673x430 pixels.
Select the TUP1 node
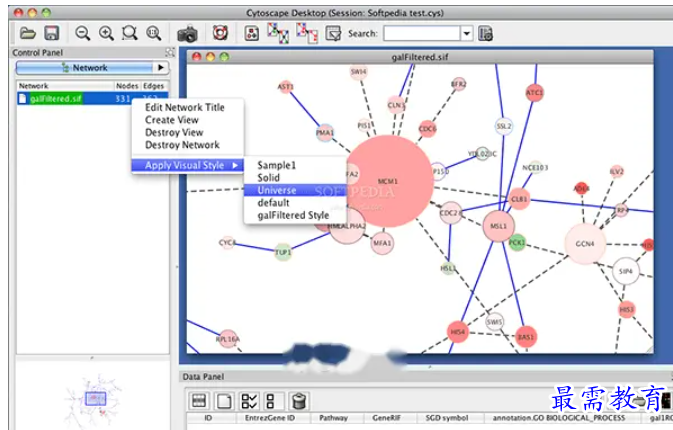coord(283,252)
